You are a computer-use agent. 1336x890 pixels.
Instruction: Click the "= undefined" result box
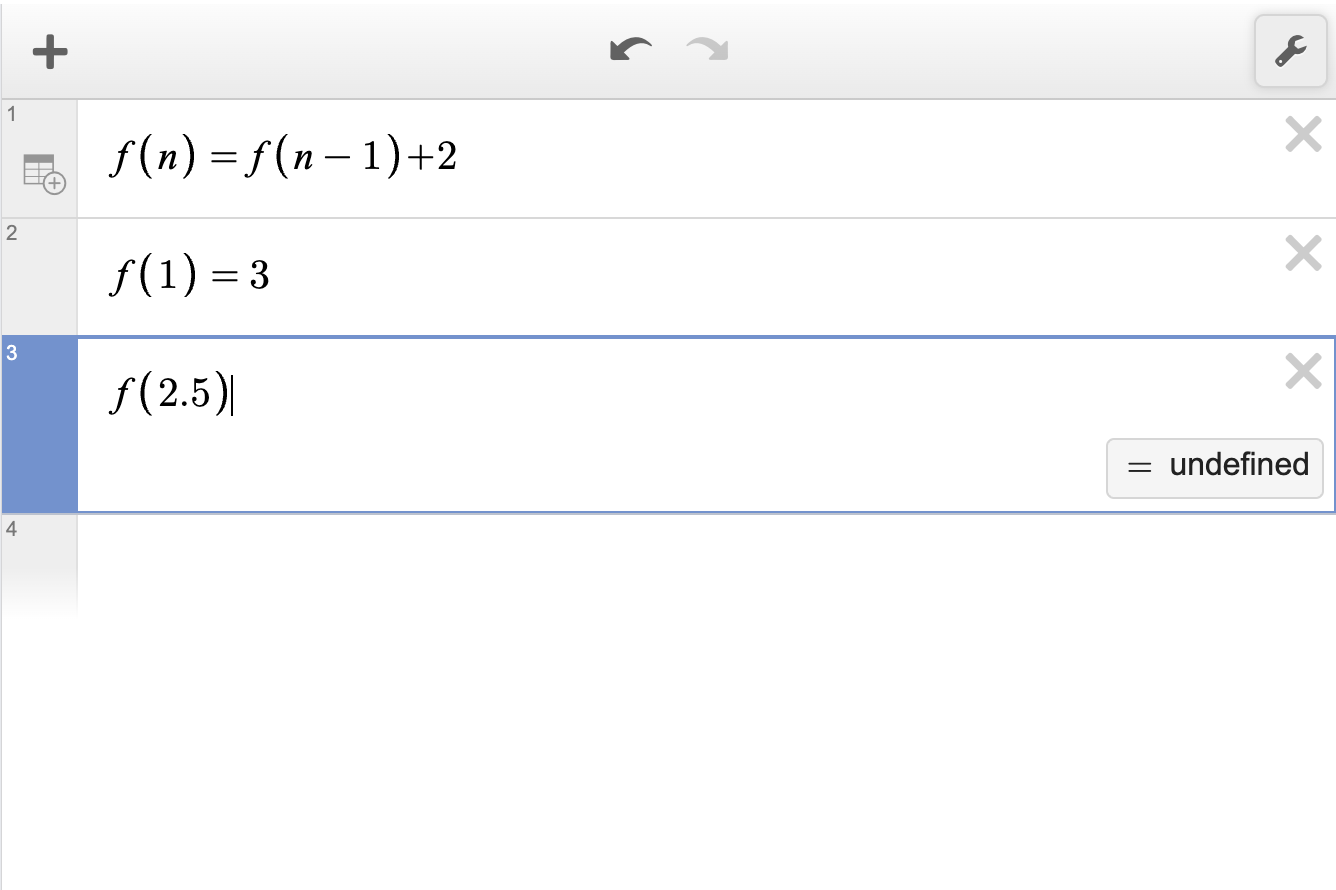[1214, 466]
